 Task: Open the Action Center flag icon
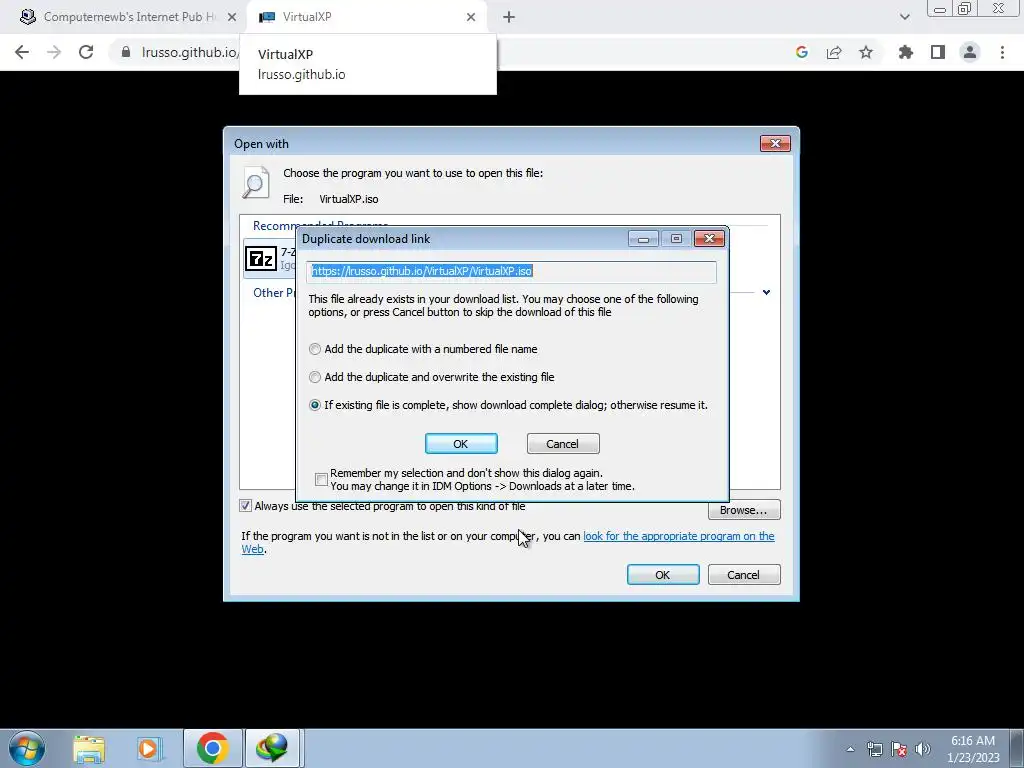899,749
